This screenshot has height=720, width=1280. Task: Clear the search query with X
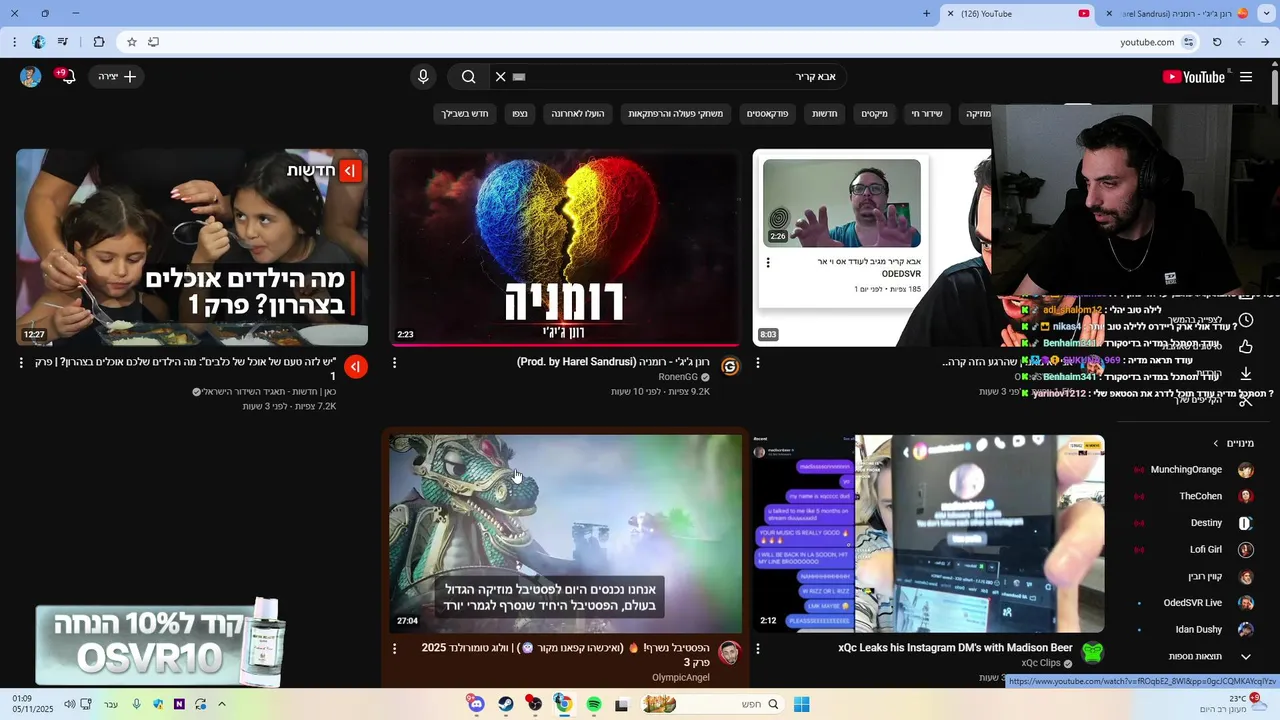pos(501,77)
